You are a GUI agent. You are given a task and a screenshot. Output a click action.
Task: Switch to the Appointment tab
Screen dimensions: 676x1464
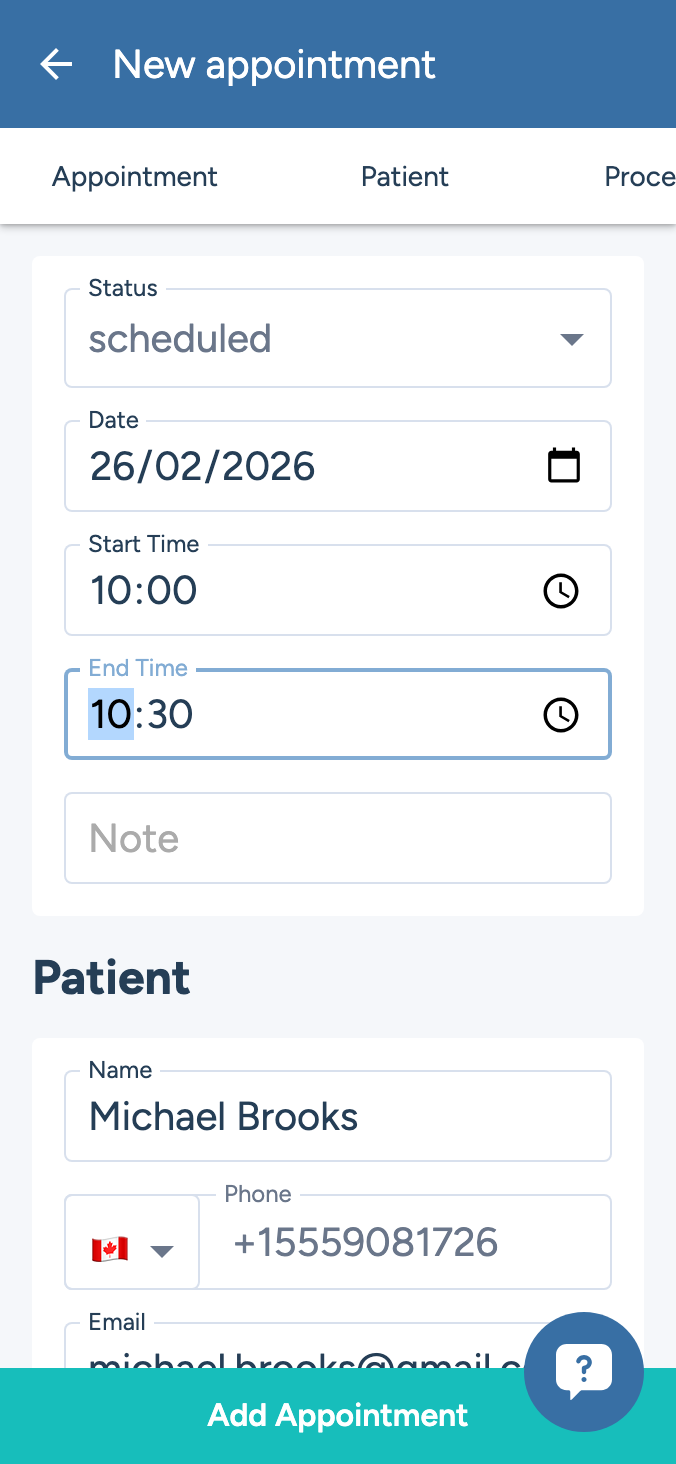[135, 177]
